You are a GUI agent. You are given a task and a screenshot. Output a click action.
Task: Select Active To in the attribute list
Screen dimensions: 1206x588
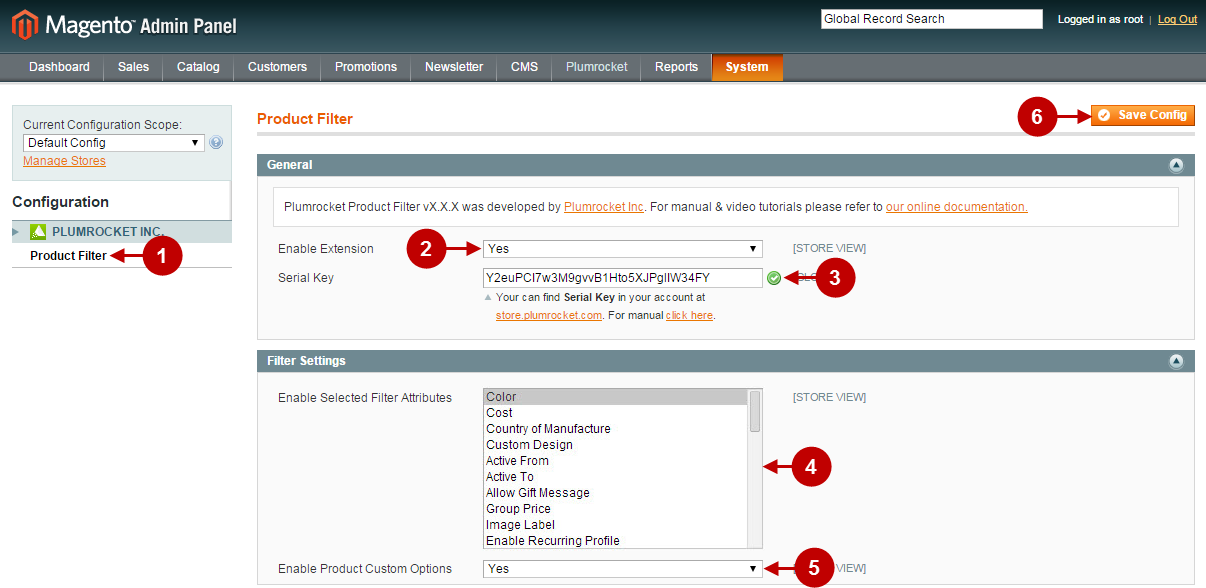(616, 477)
